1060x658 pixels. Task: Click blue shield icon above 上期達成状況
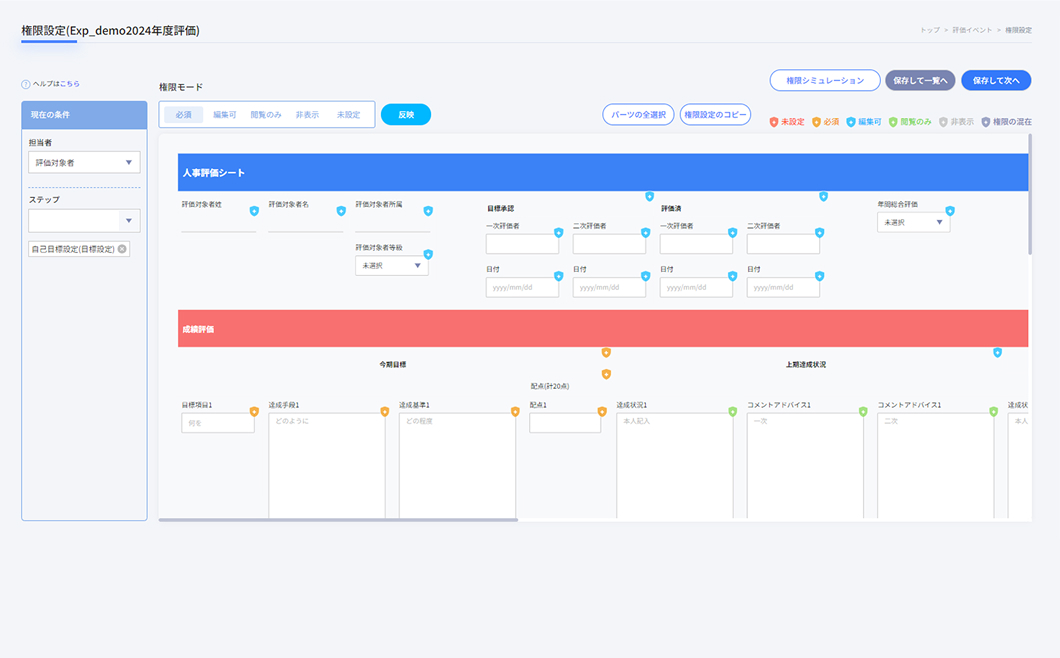click(997, 353)
